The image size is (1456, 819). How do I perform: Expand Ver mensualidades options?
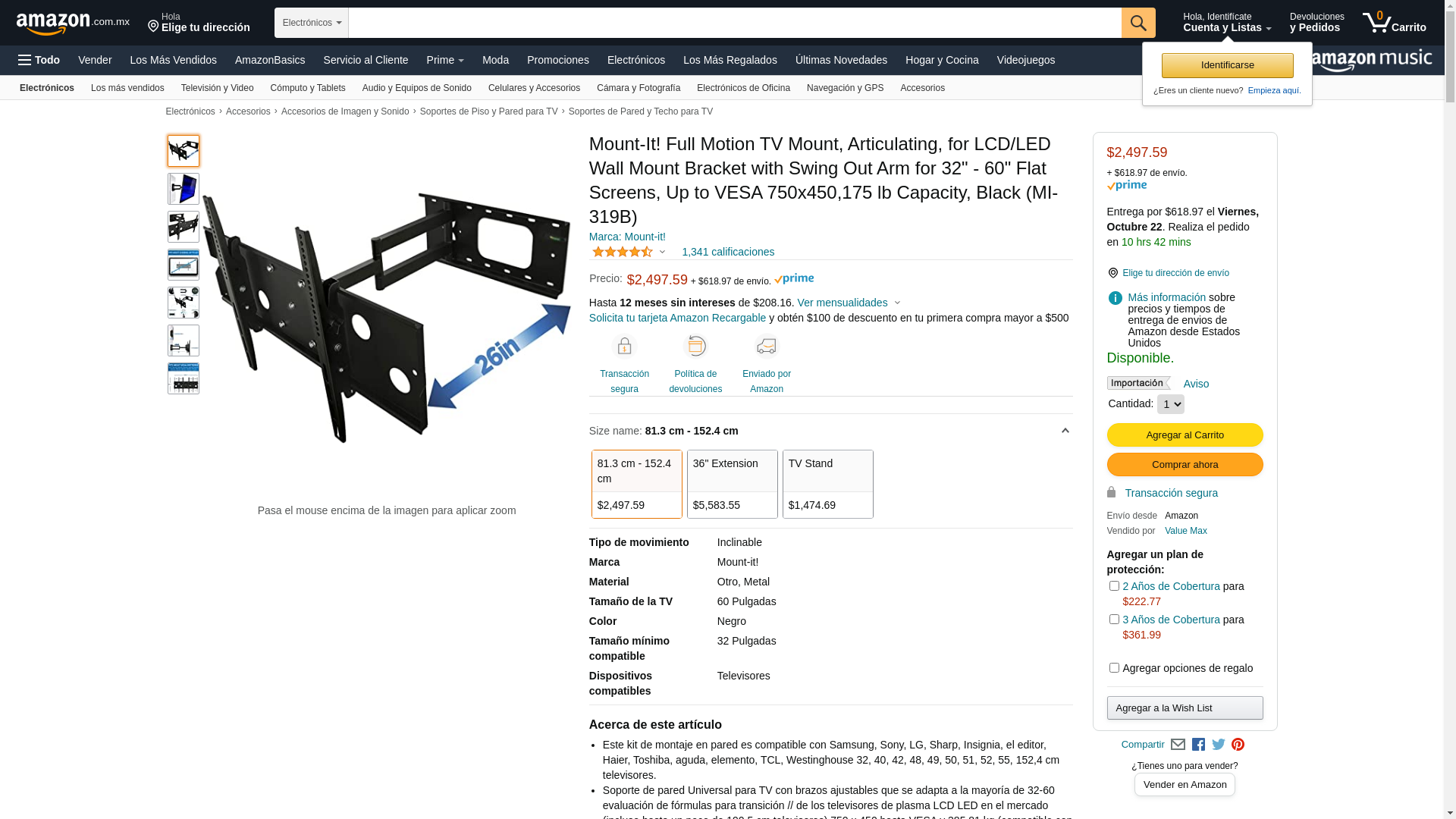pos(849,303)
